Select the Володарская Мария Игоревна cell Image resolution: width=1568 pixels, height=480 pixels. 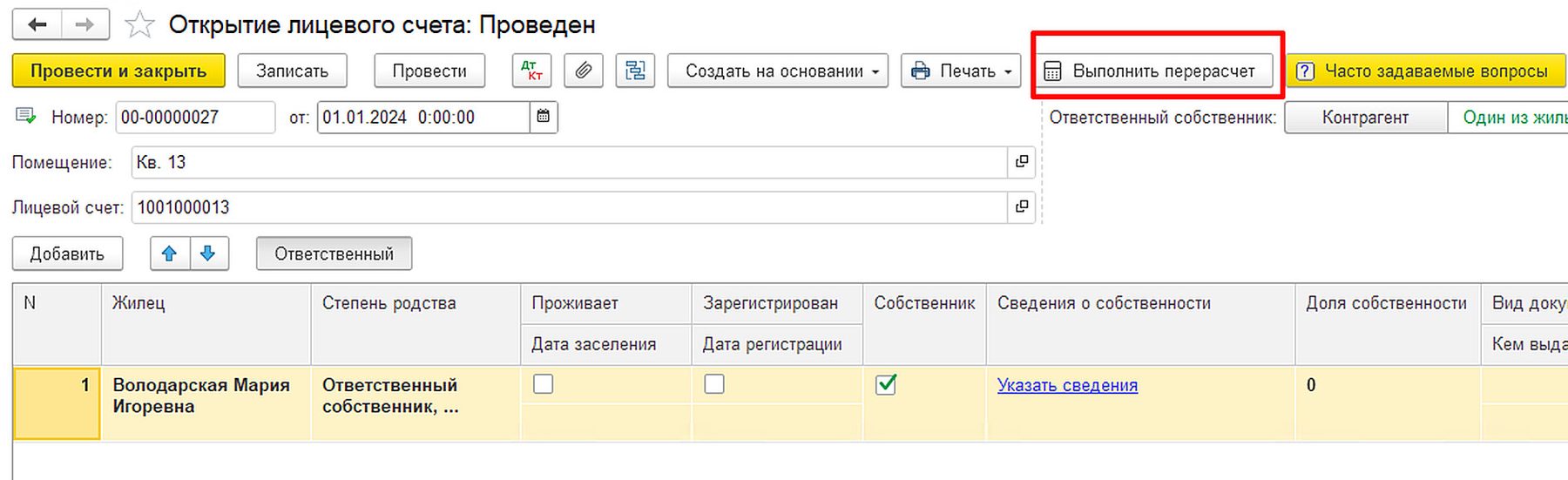(206, 402)
